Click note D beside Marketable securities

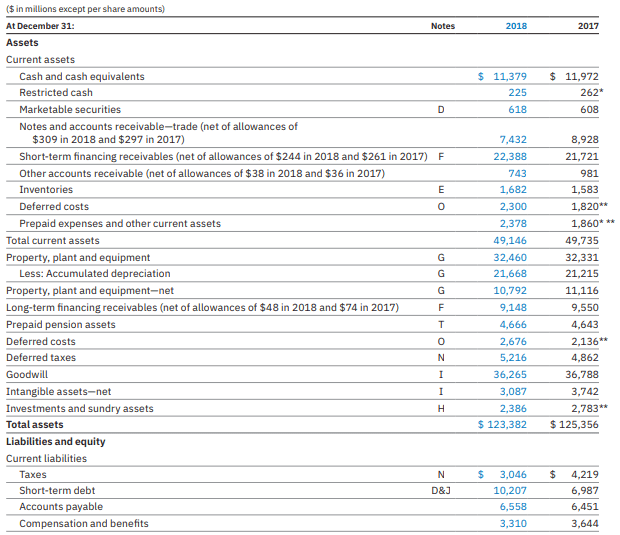click(x=441, y=110)
